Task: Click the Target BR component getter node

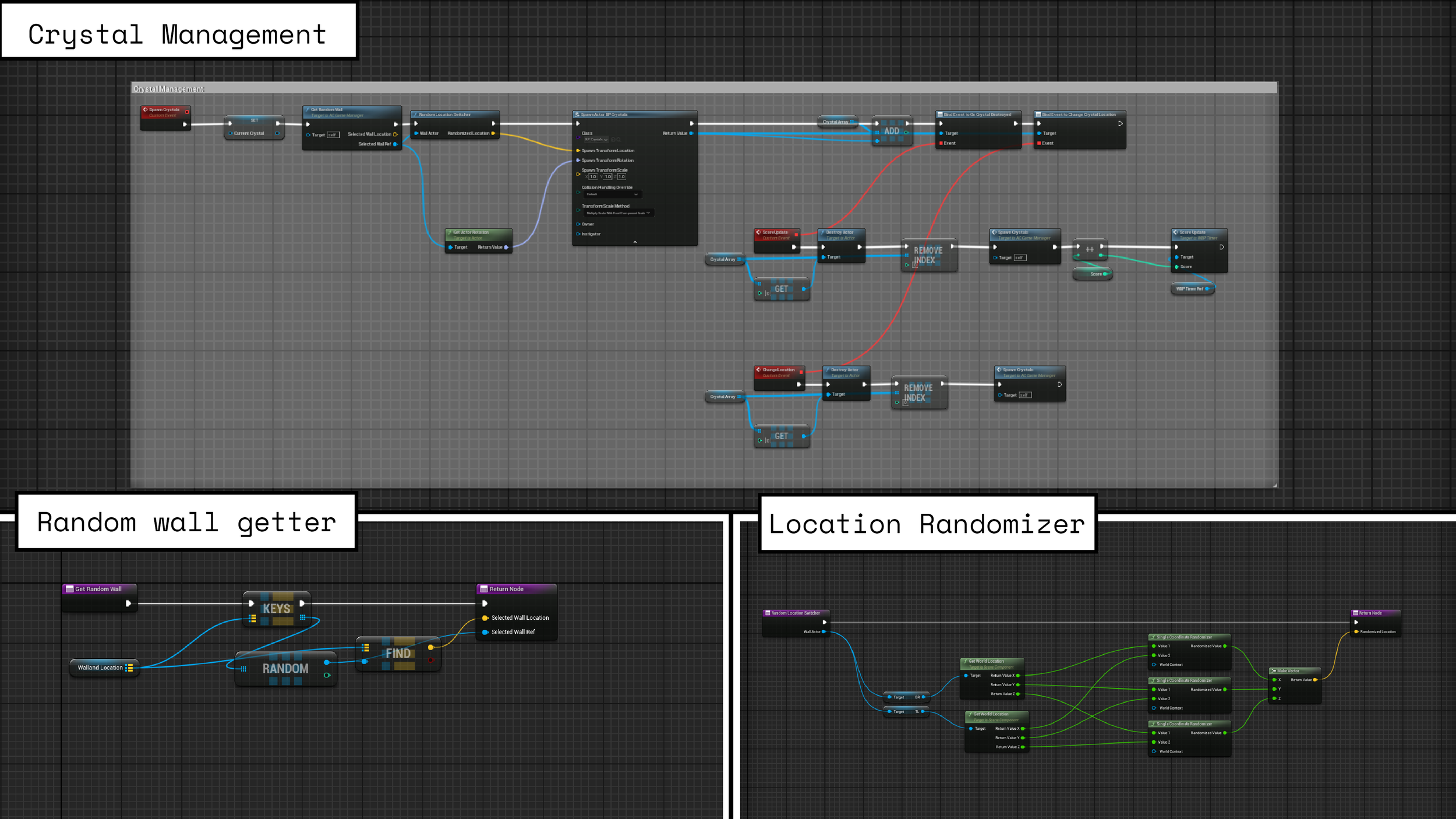Action: coord(907,697)
